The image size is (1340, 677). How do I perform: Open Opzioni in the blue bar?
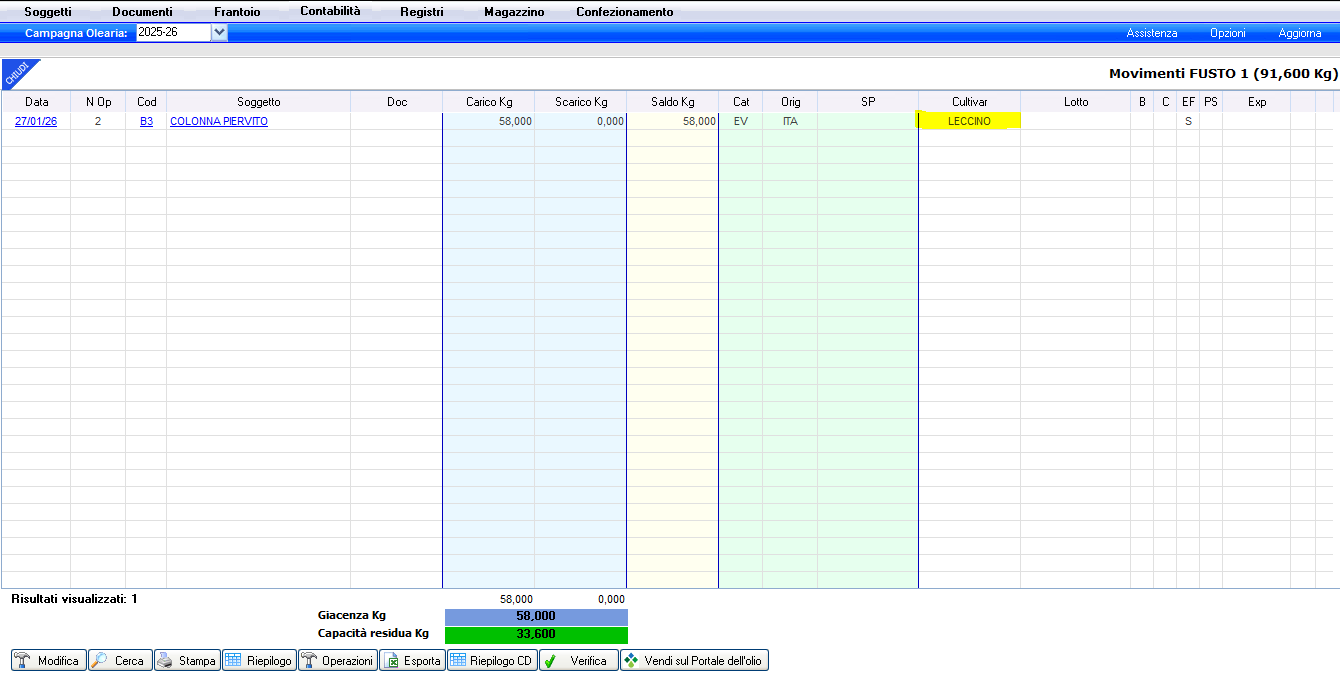pyautogui.click(x=1228, y=33)
